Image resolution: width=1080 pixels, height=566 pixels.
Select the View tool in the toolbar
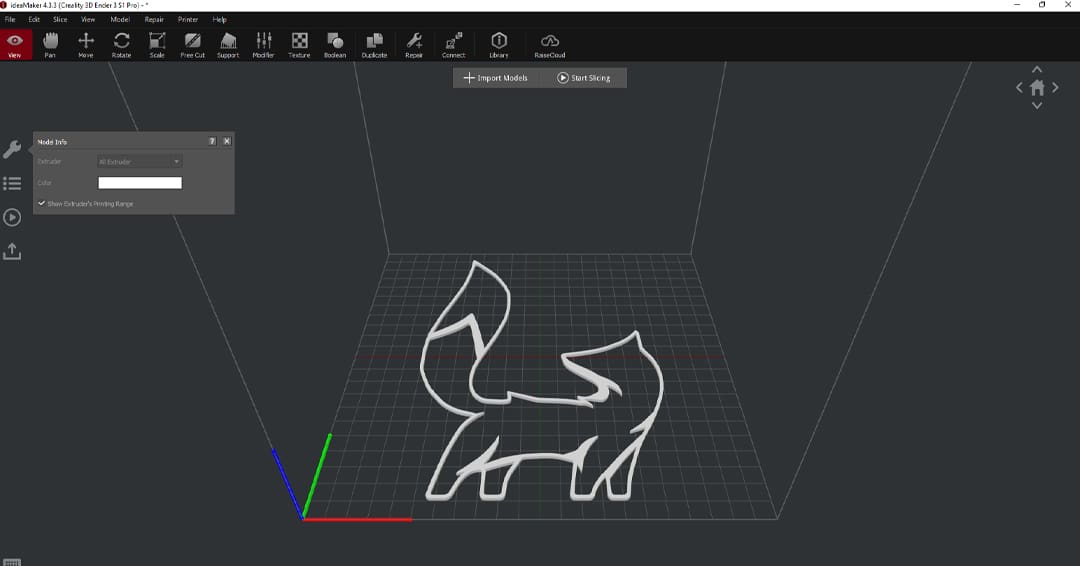pos(15,45)
